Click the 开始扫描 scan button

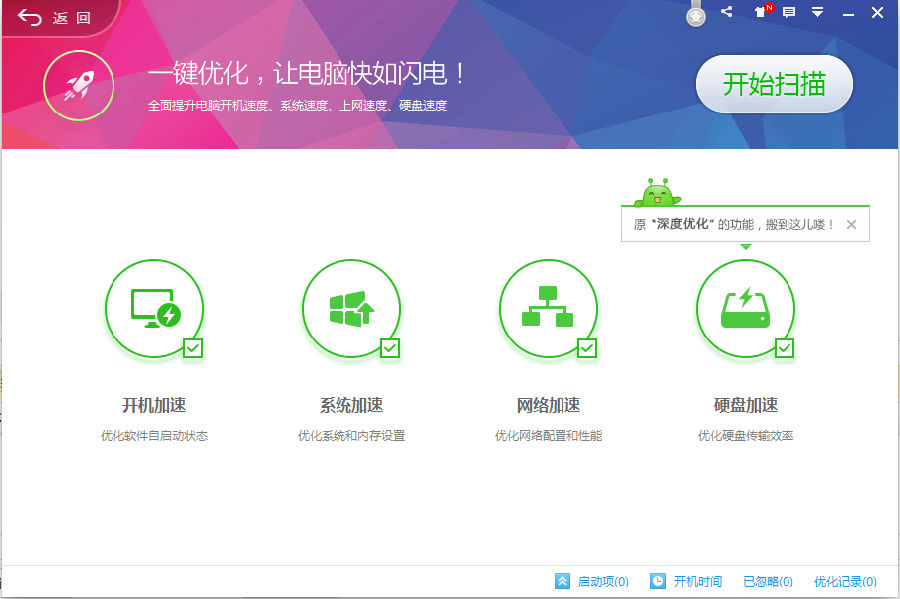click(774, 84)
